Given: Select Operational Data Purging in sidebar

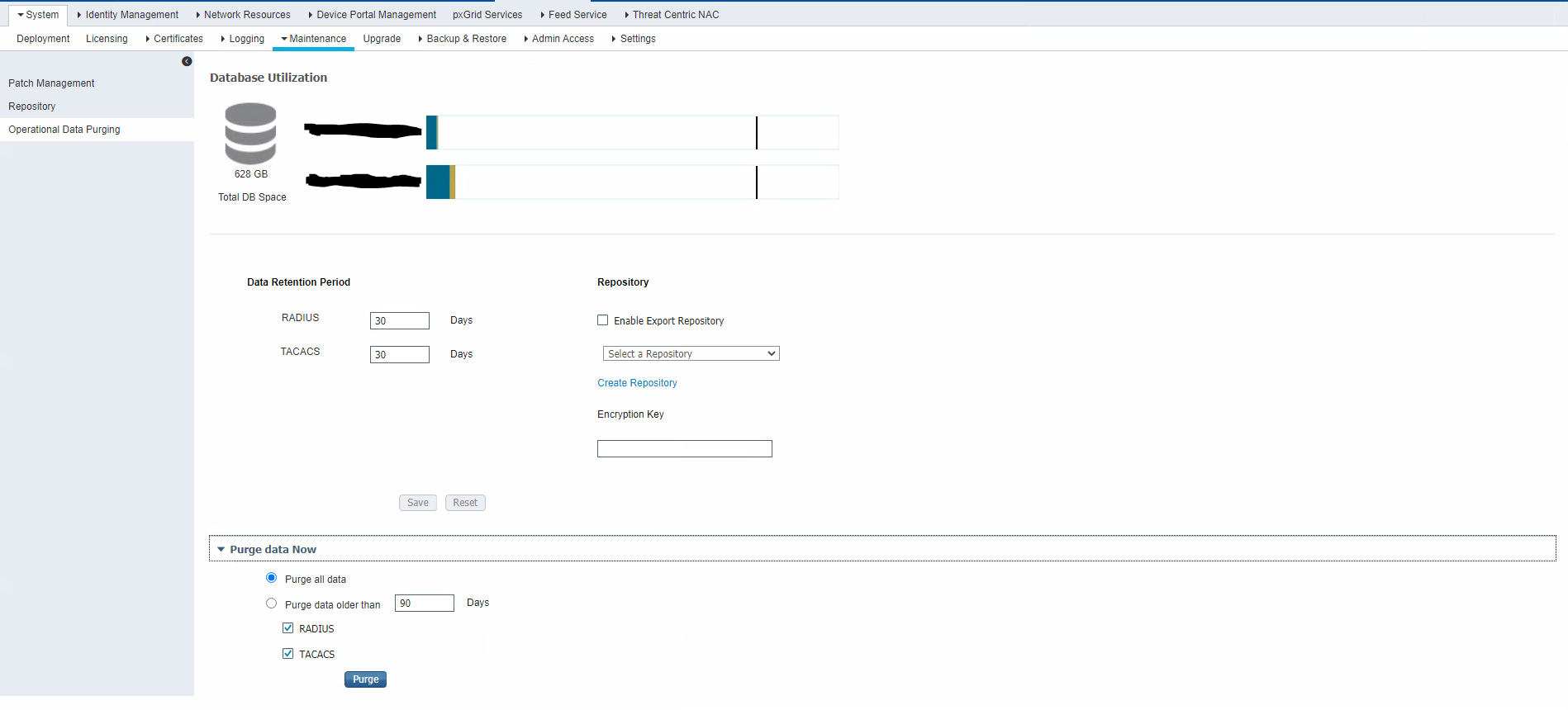Looking at the screenshot, I should (97, 130).
